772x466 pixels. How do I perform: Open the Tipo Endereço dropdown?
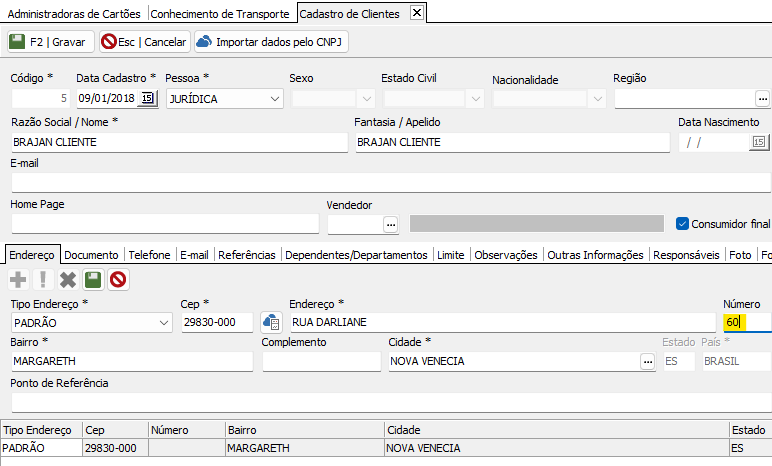[164, 322]
